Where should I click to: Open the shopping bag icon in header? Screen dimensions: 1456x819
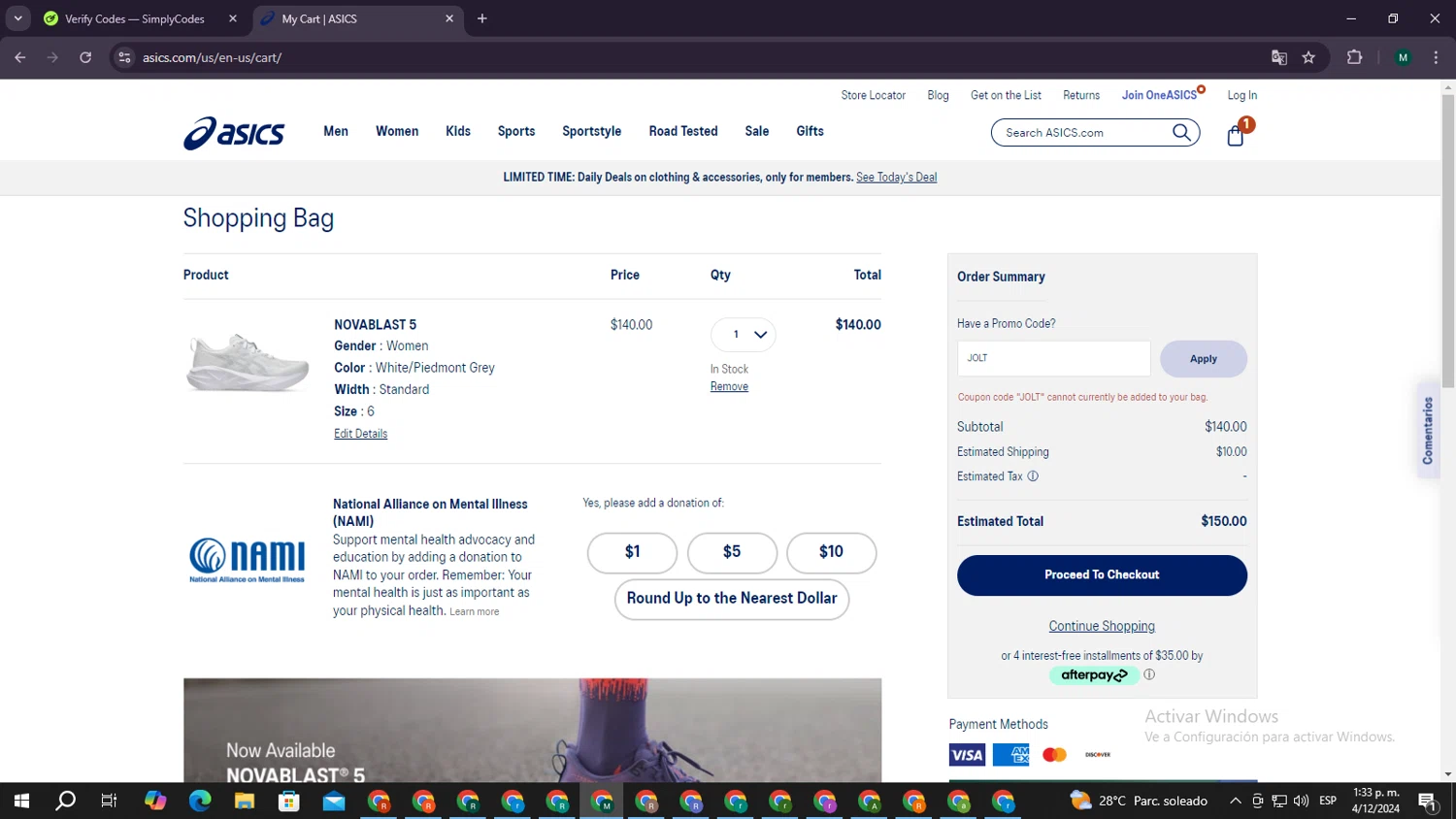(1236, 134)
